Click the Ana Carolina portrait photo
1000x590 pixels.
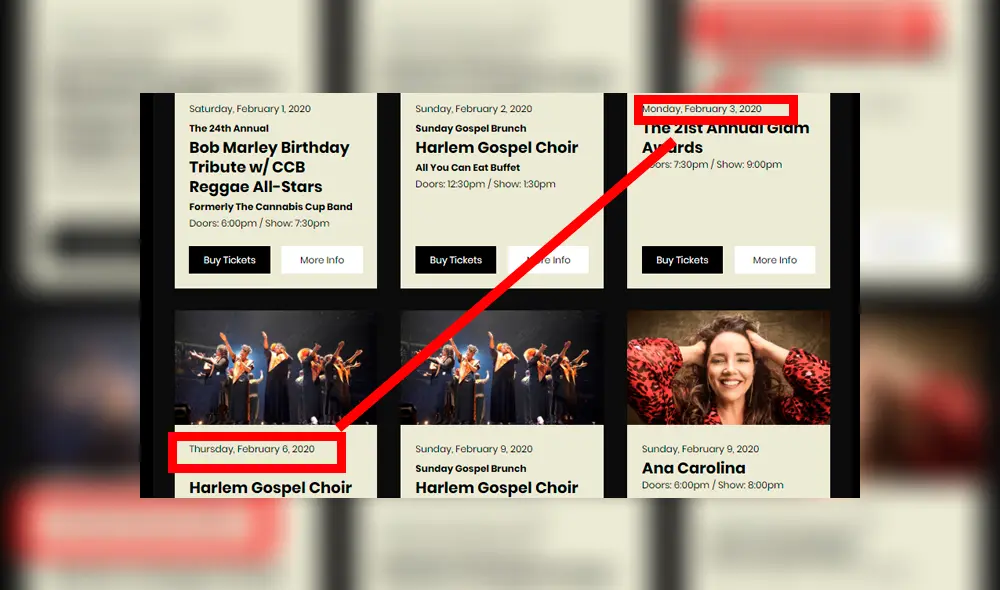pos(728,367)
